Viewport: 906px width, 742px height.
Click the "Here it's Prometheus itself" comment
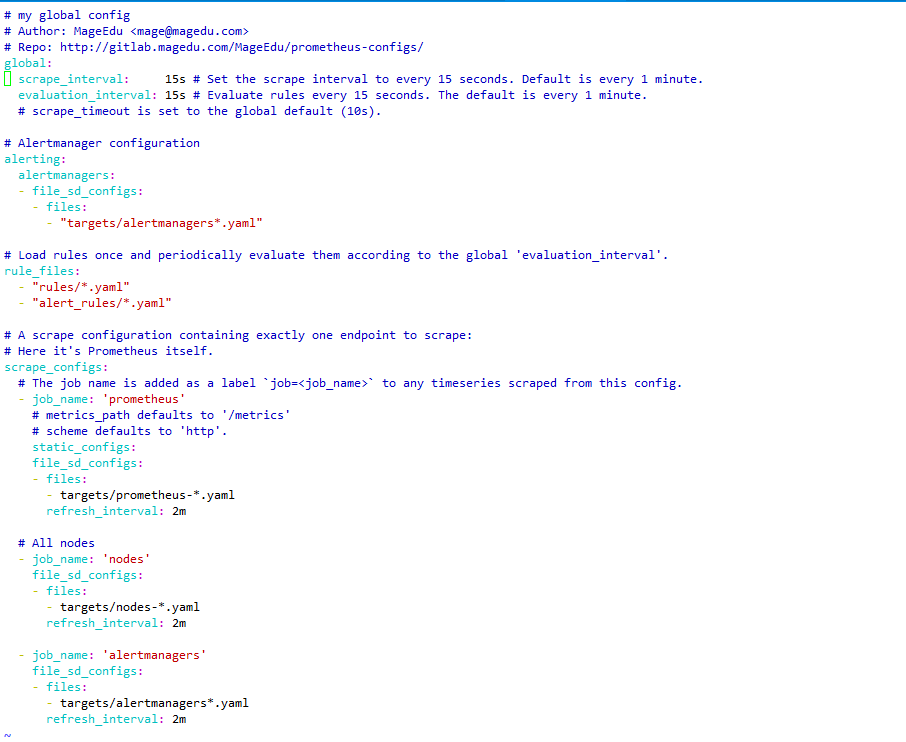(x=109, y=351)
